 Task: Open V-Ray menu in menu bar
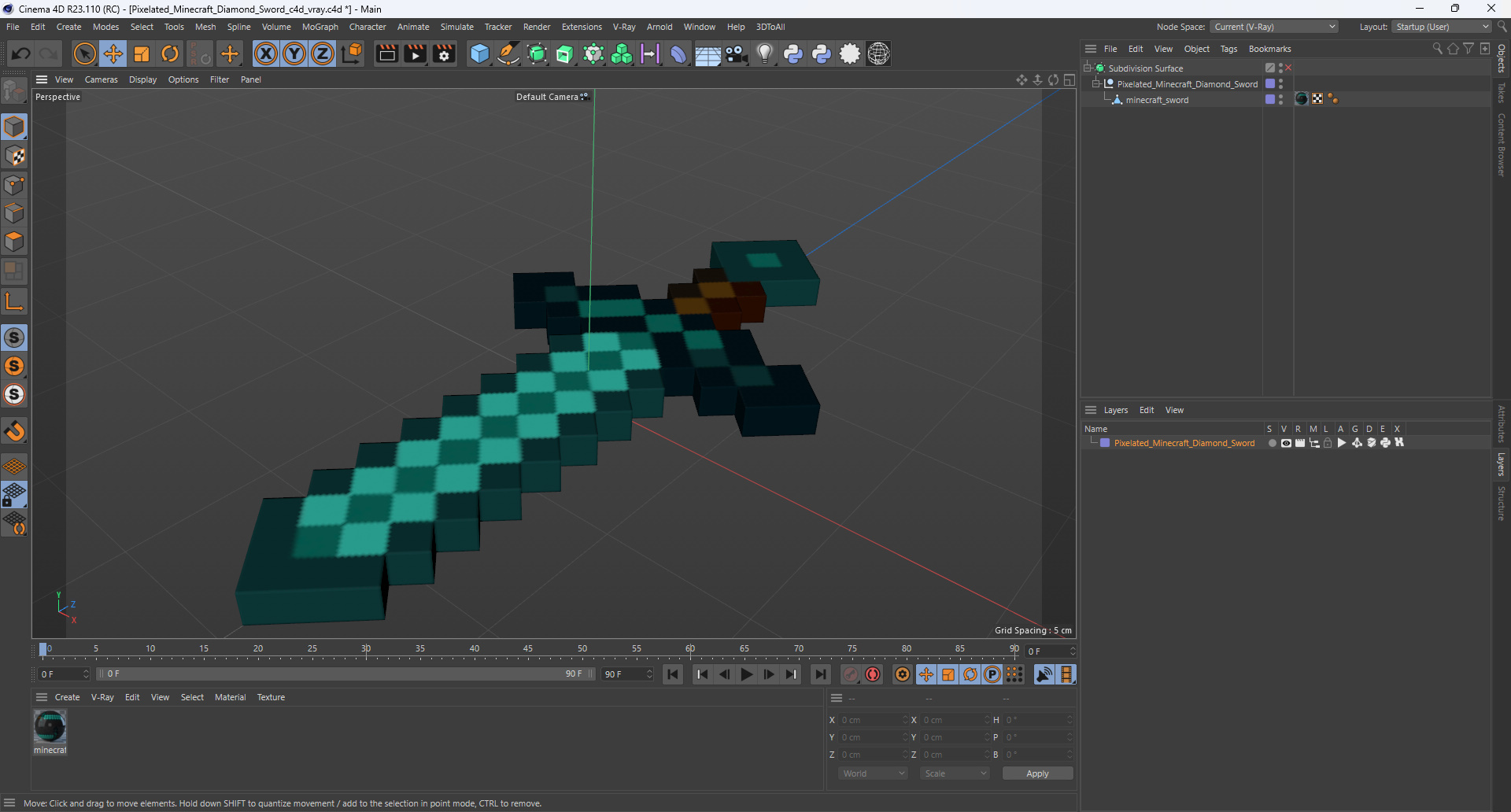pos(624,27)
